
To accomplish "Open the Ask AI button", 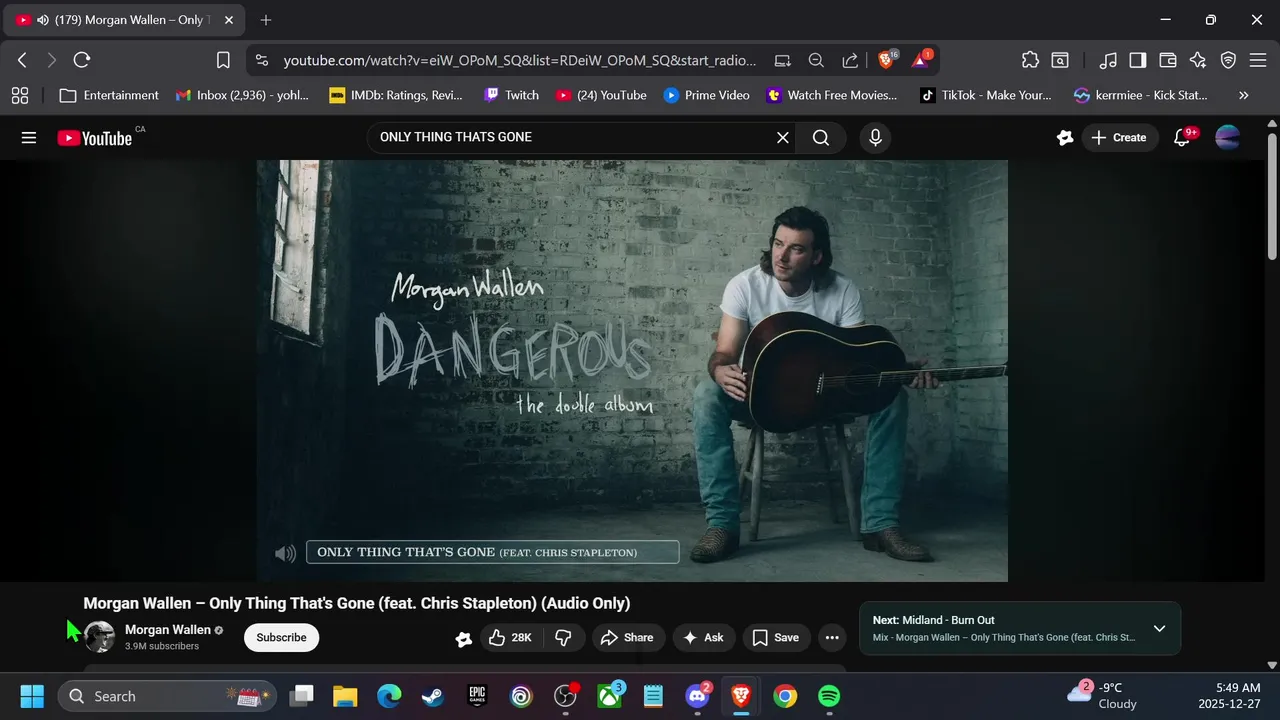I will [704, 638].
